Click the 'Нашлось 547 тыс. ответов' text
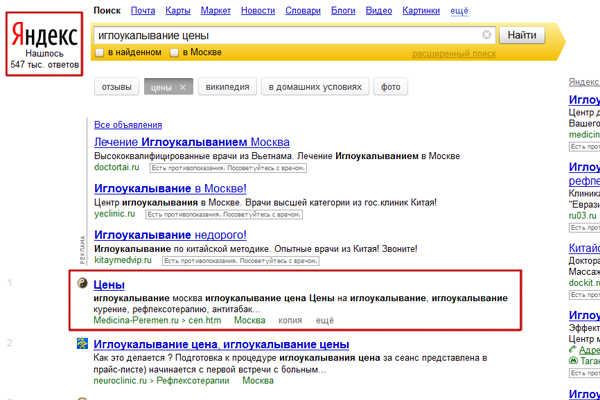Image resolution: width=600 pixels, height=400 pixels. coord(44,59)
